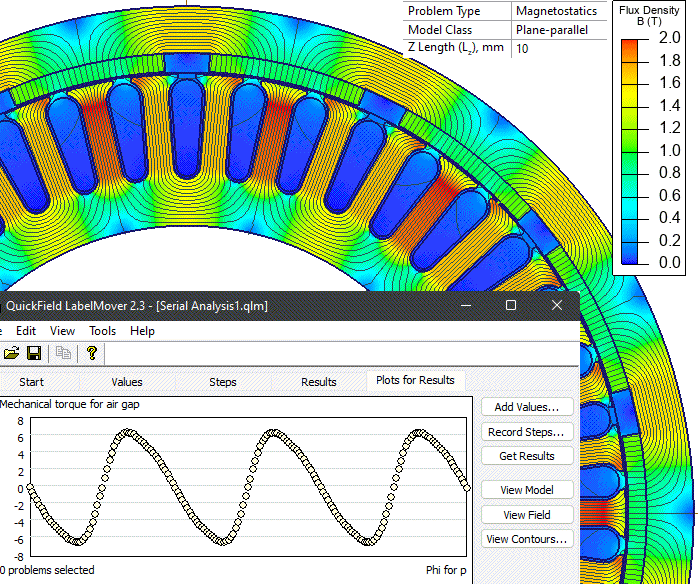Click the 2.0 value on the flux legend
The height and width of the screenshot is (584, 698).
tap(670, 37)
